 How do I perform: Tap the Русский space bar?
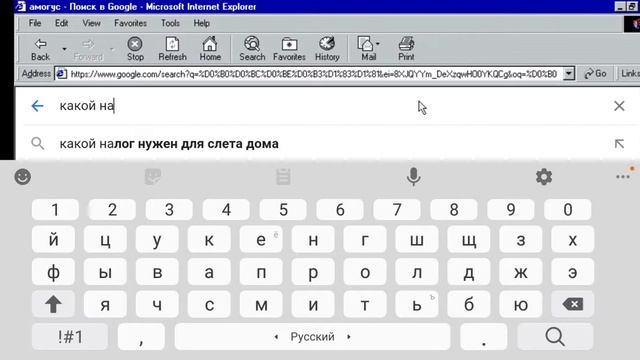313,337
